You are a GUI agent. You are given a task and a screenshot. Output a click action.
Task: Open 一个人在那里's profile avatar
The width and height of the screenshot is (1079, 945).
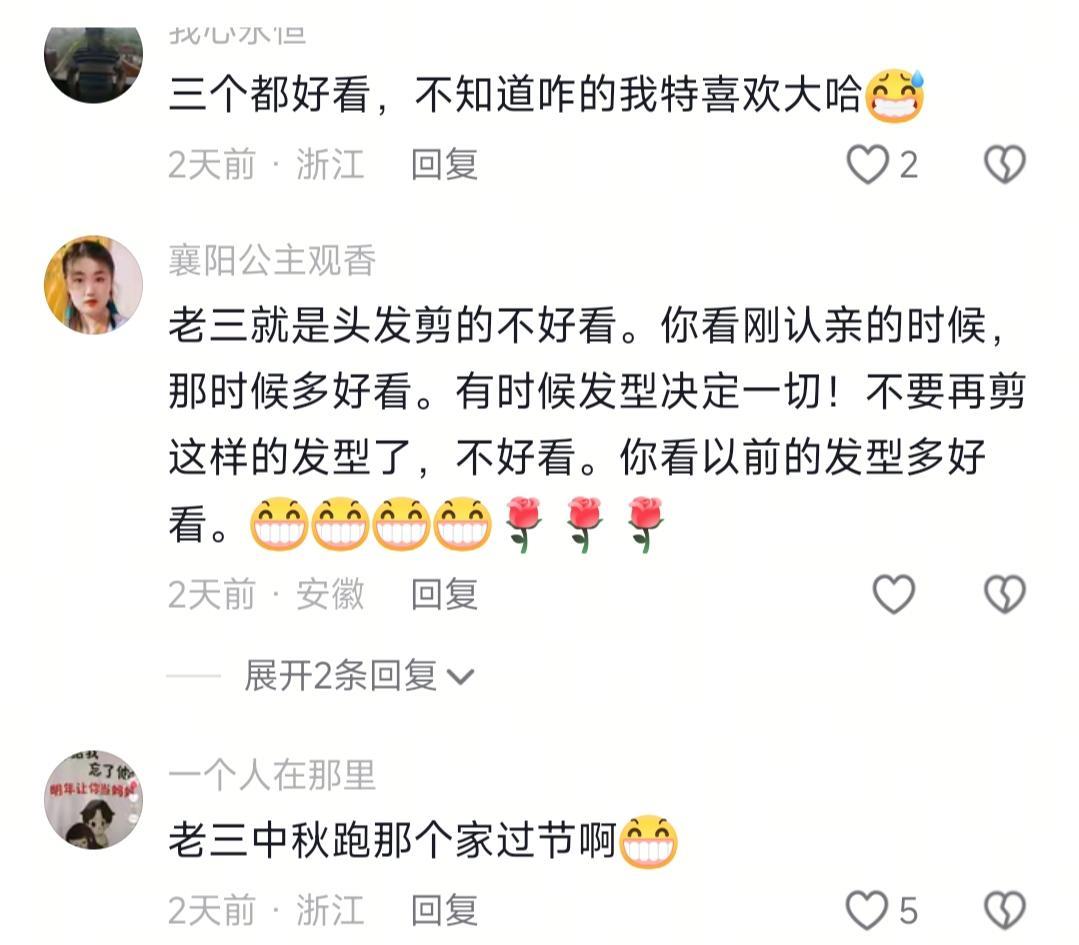pos(94,800)
